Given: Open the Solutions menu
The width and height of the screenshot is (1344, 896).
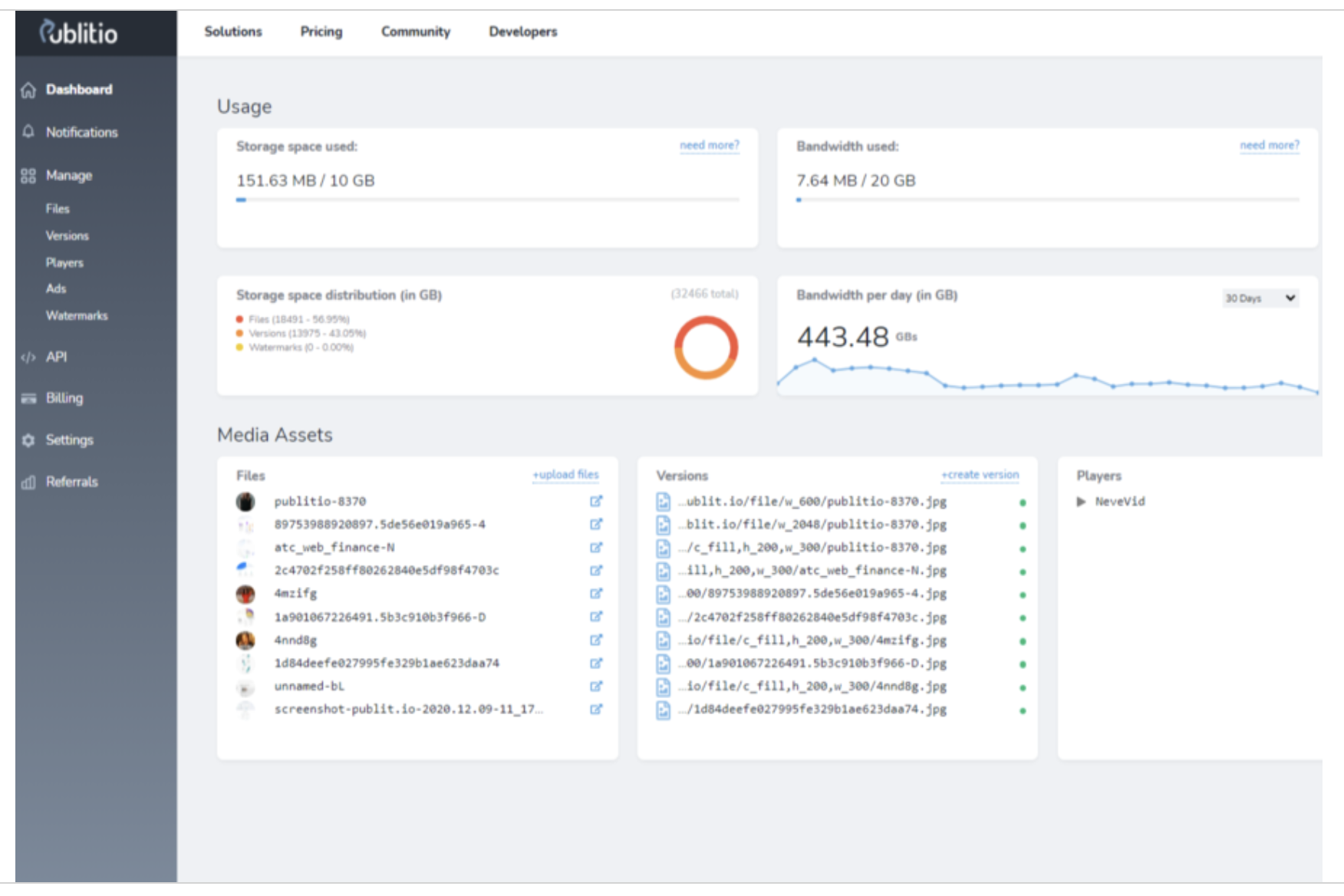Looking at the screenshot, I should click(x=233, y=31).
